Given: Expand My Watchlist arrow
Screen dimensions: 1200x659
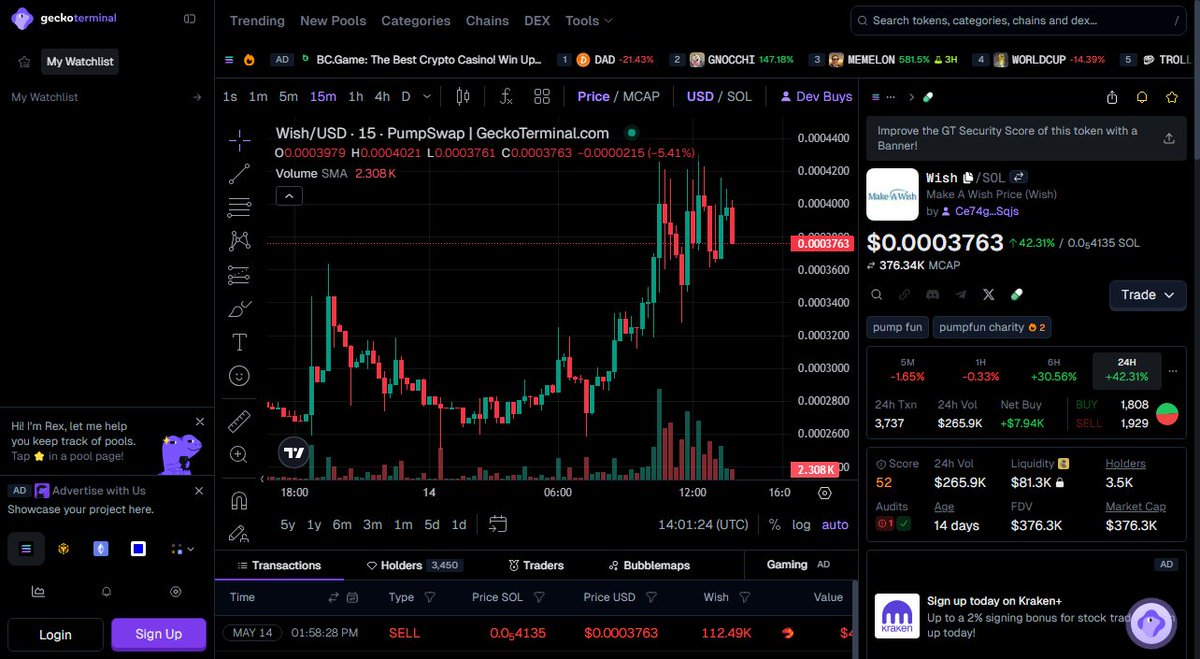Looking at the screenshot, I should (196, 97).
